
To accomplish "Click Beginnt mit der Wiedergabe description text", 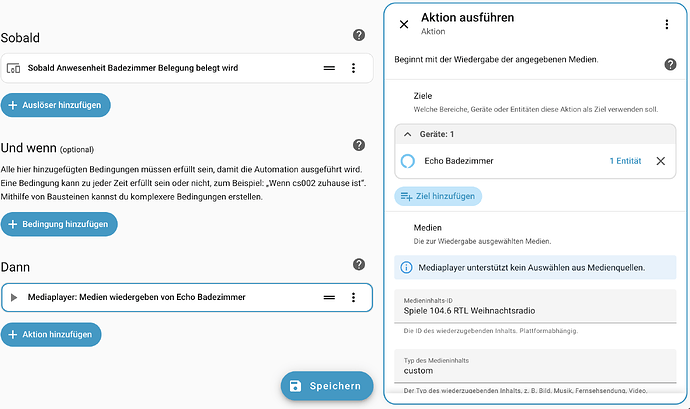I will [496, 59].
